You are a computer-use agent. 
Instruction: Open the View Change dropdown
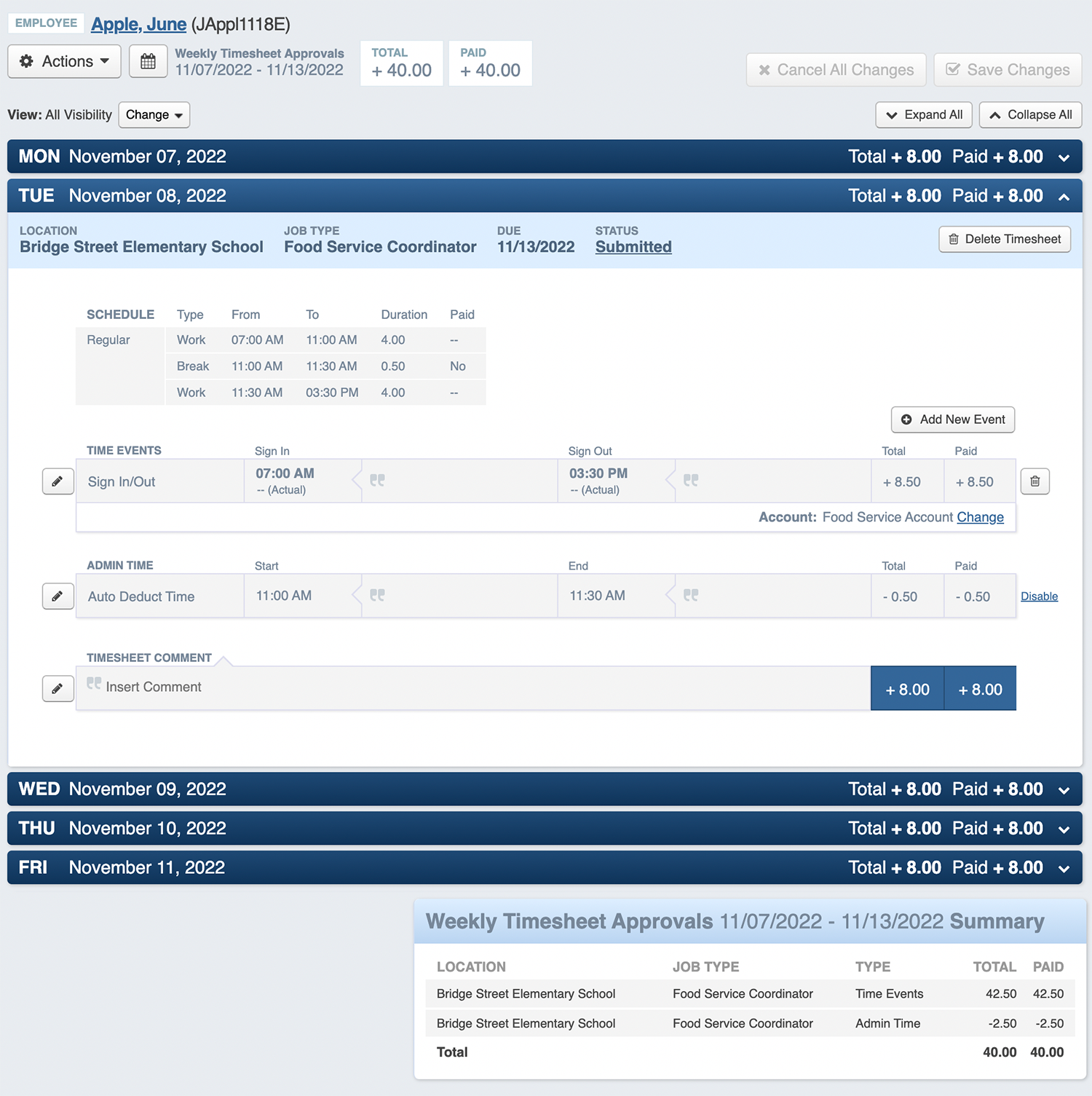pos(154,115)
